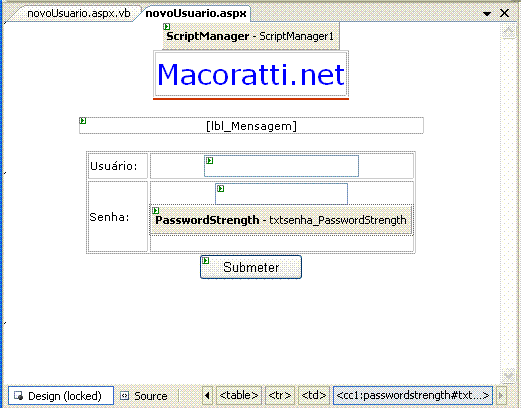Click smart tag on Senha textbox

(x=220, y=189)
